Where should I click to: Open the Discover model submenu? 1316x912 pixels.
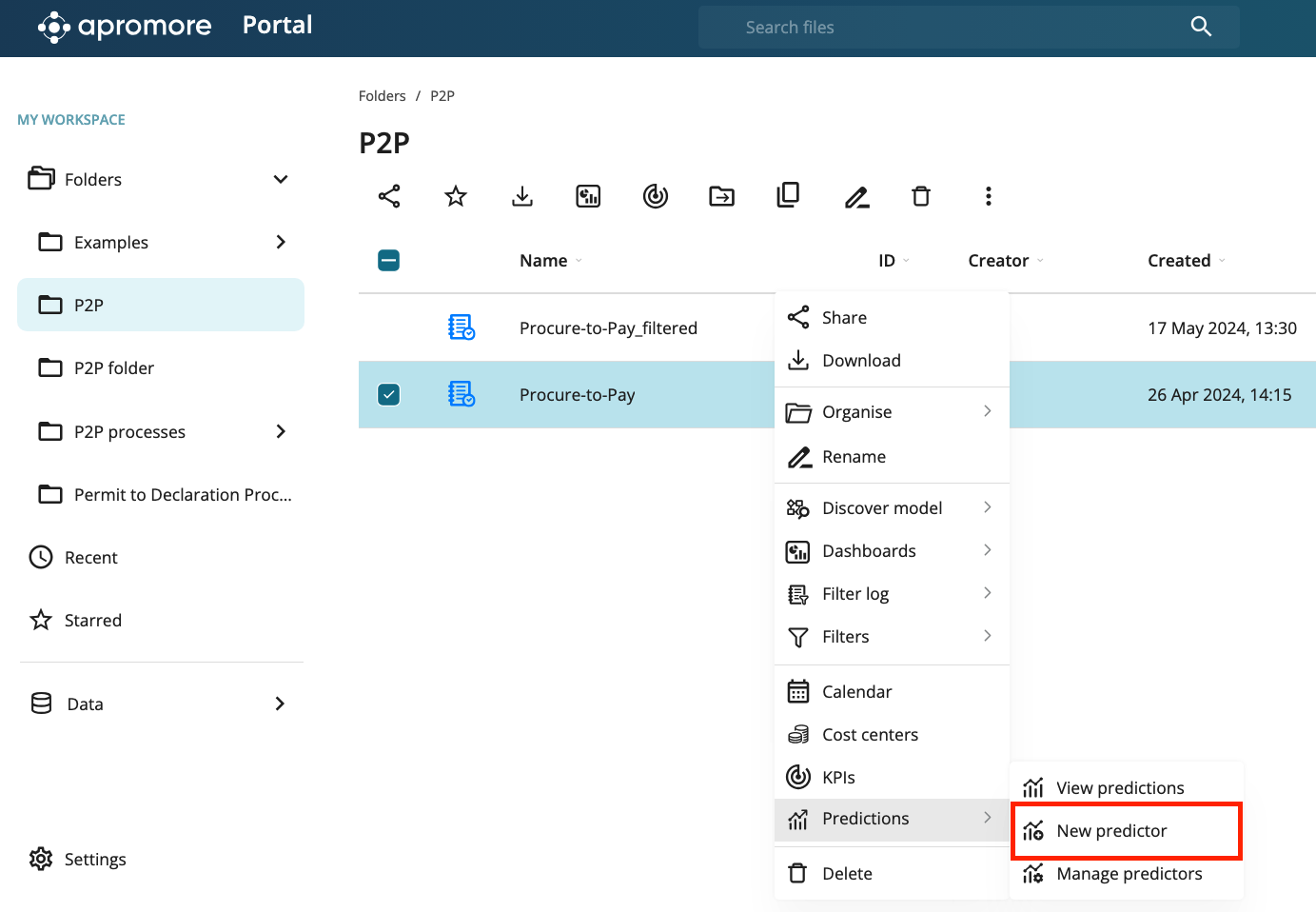tap(882, 508)
